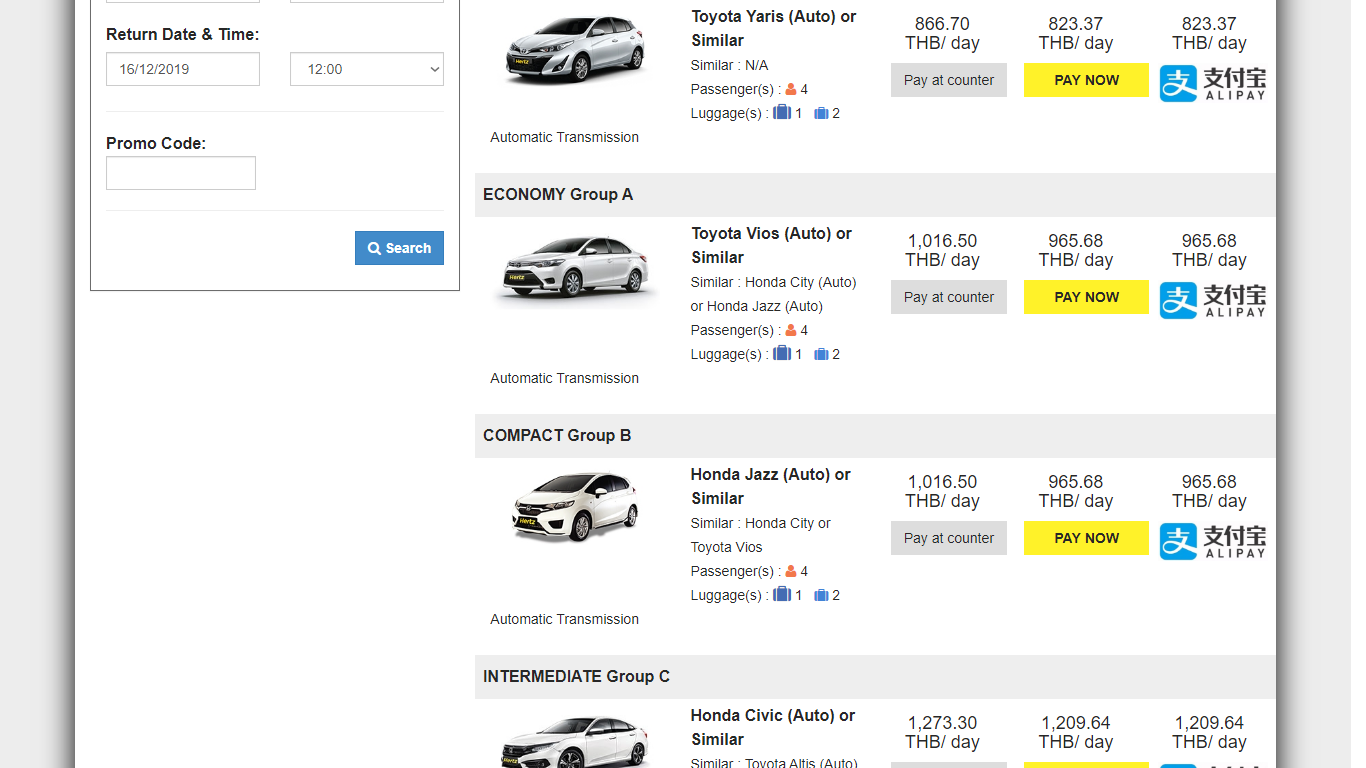Click small suitcase icon for Toyota Vios

[821, 355]
